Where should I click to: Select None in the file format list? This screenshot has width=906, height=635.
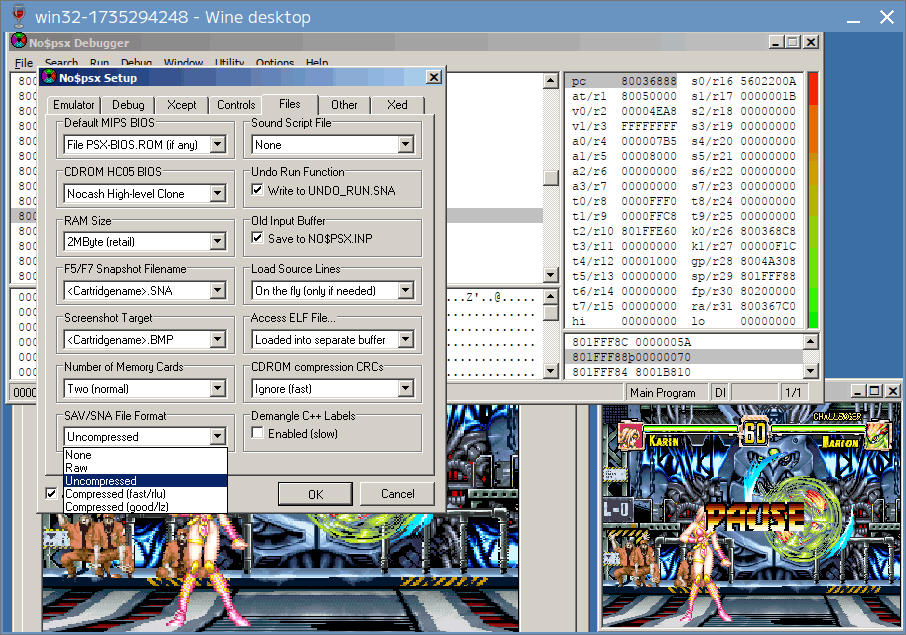pyautogui.click(x=145, y=455)
